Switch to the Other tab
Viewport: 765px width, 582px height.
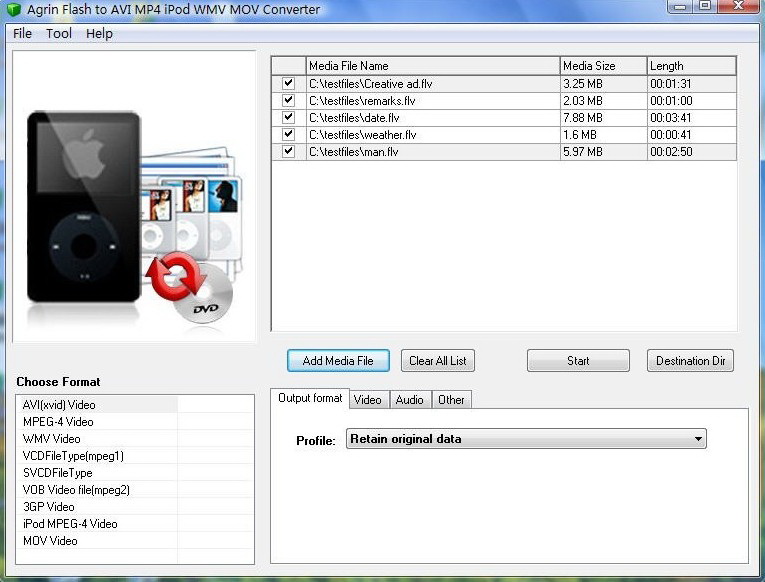pos(451,400)
